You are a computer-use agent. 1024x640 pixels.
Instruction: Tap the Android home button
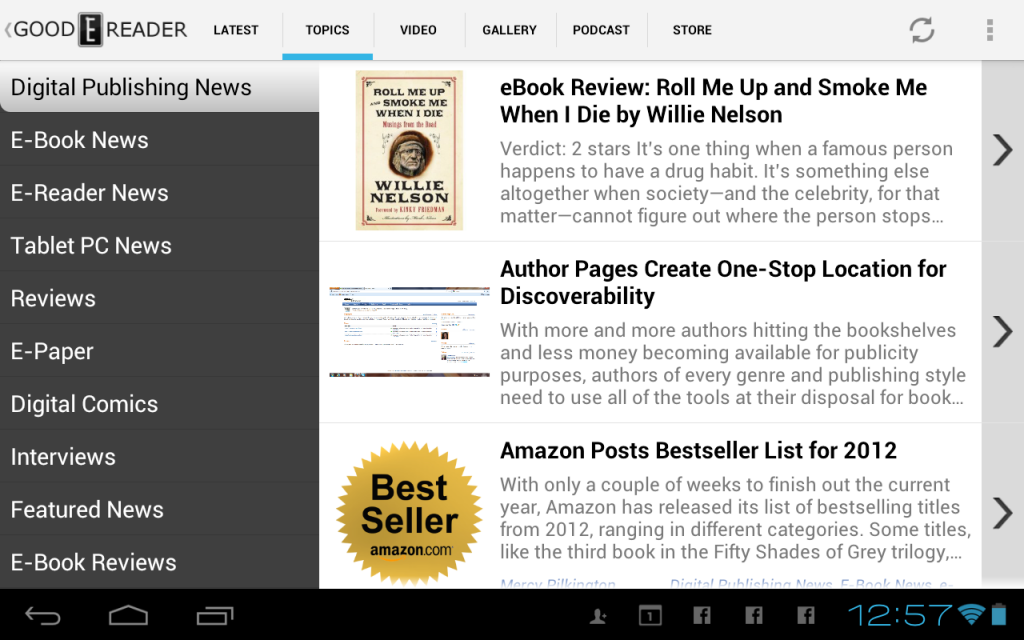click(x=128, y=616)
